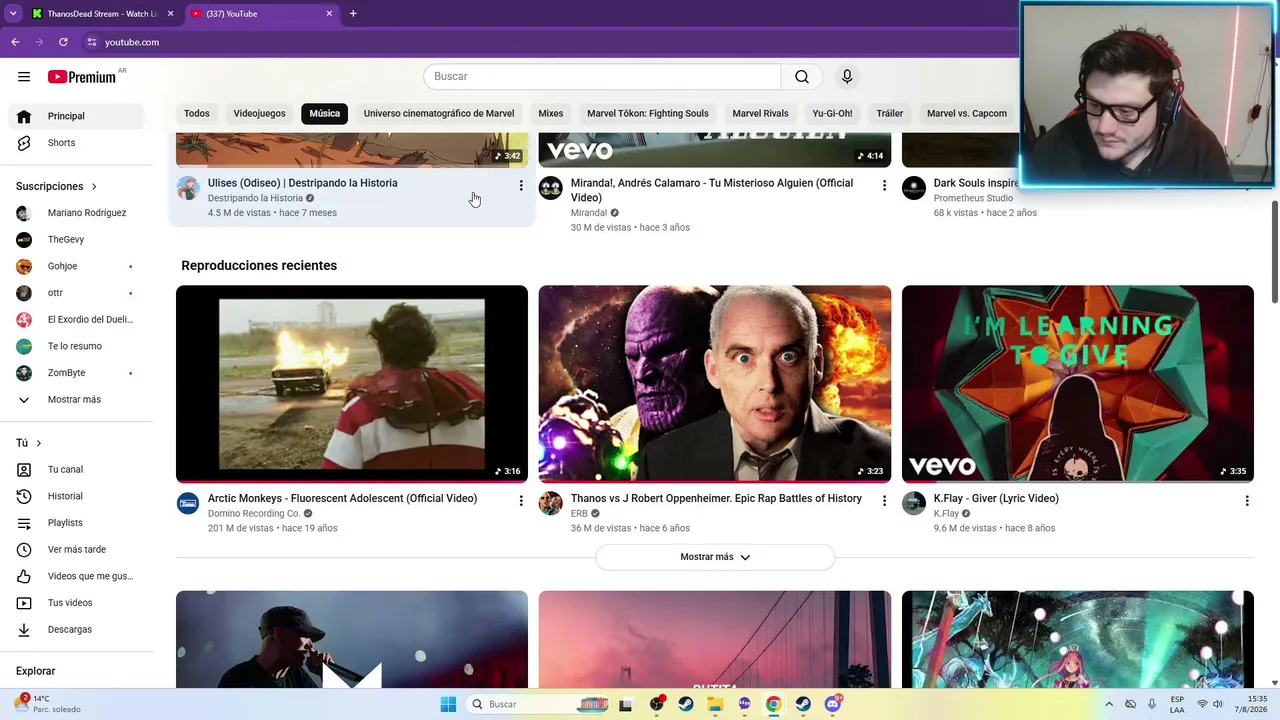Select Universo cinematográfico de Marvel chip
The height and width of the screenshot is (720, 1280).
pyautogui.click(x=439, y=114)
